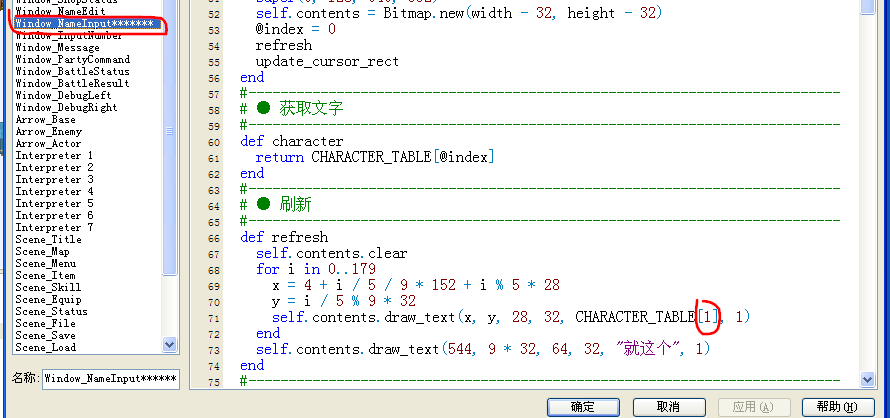This screenshot has height=418, width=890.
Task: Select the Window_DebugRight script
Action: (x=66, y=107)
